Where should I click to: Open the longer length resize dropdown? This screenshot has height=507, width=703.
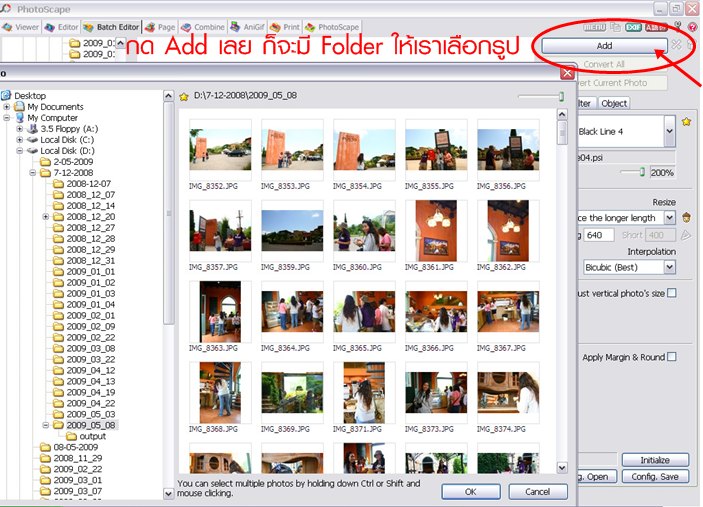(x=669, y=217)
